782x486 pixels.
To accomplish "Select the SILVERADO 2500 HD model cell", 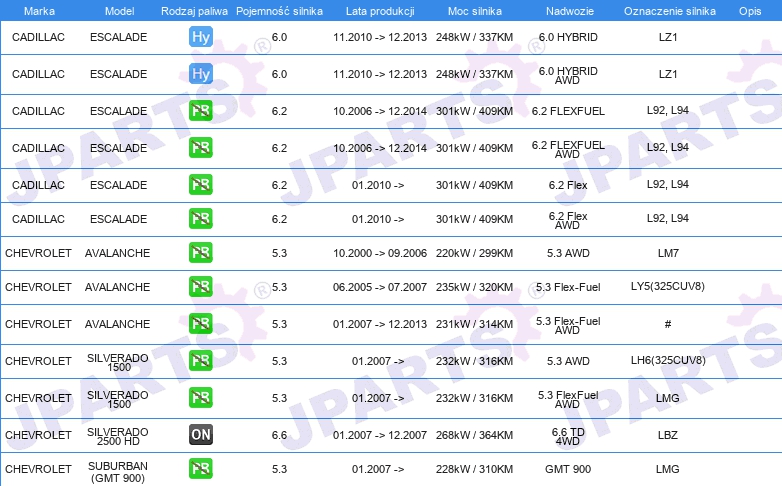I will 118,436.
